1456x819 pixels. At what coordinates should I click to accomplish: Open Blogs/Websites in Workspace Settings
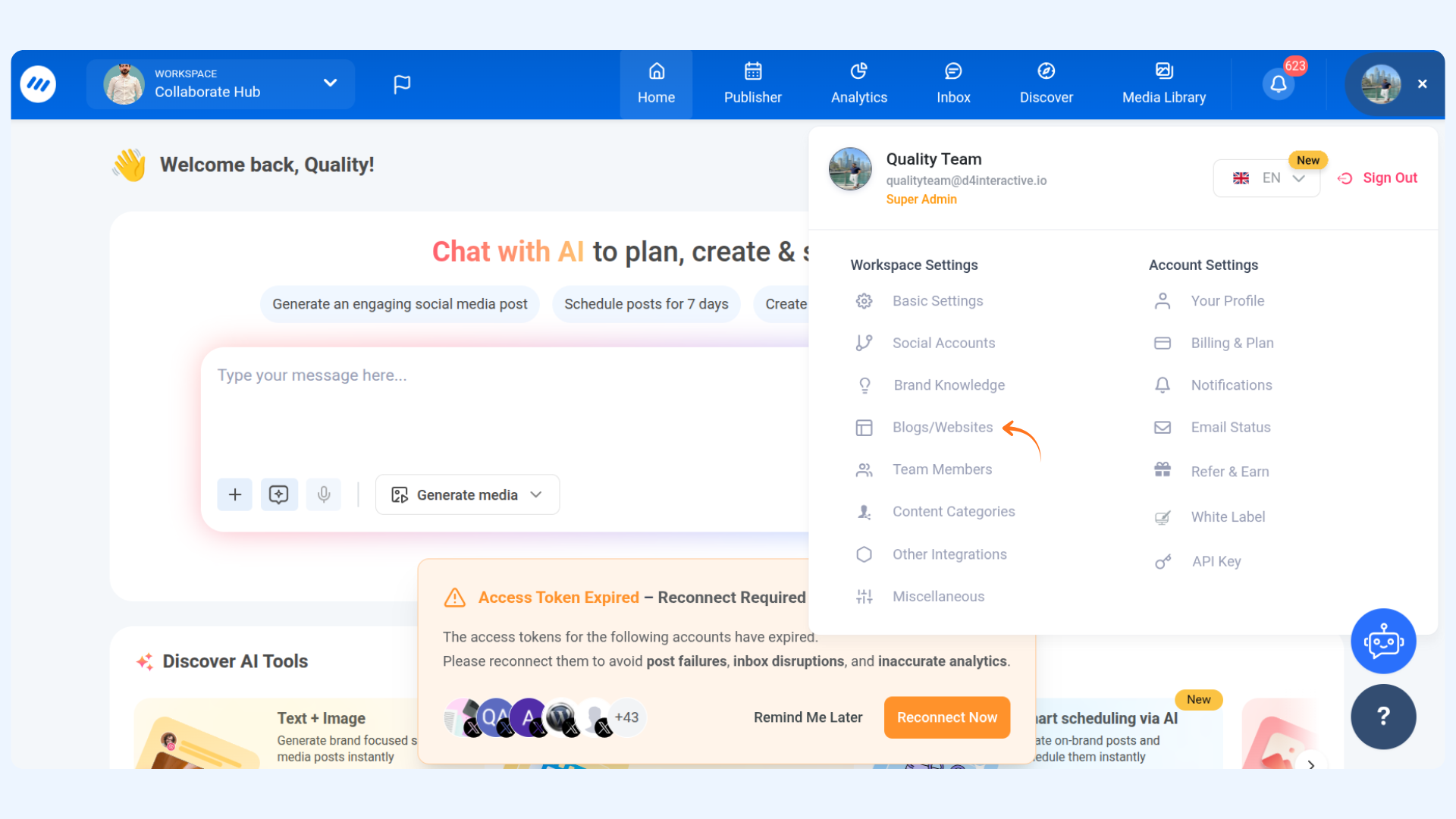942,427
